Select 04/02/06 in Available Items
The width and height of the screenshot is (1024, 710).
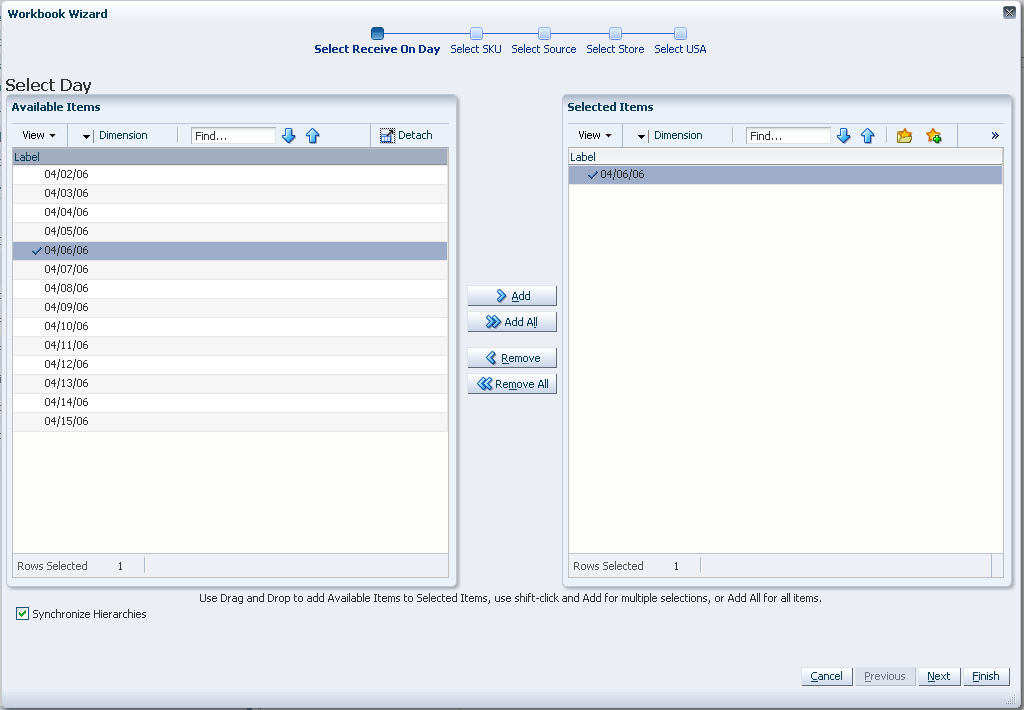[230, 174]
